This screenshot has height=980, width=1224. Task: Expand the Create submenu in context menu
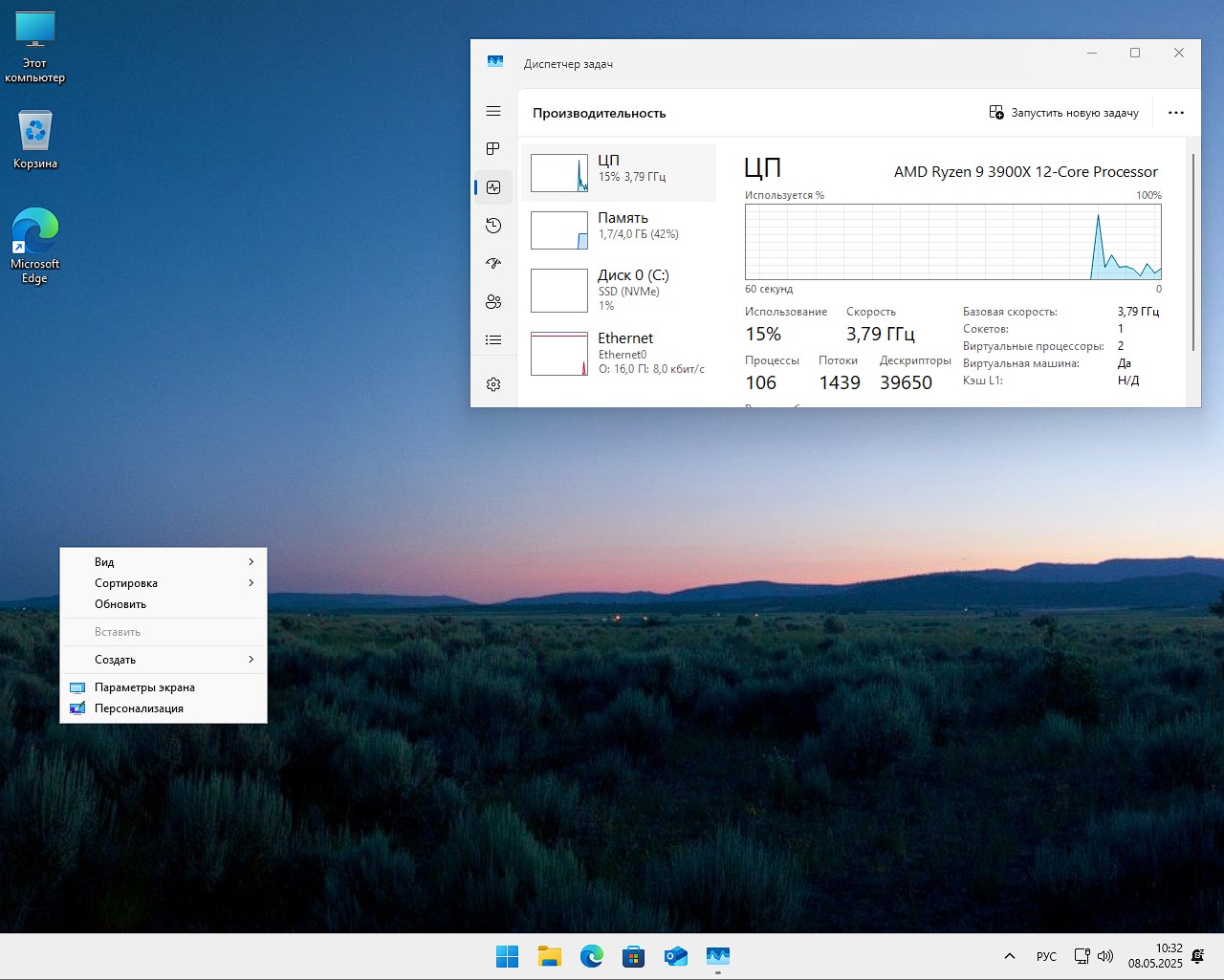click(x=164, y=660)
